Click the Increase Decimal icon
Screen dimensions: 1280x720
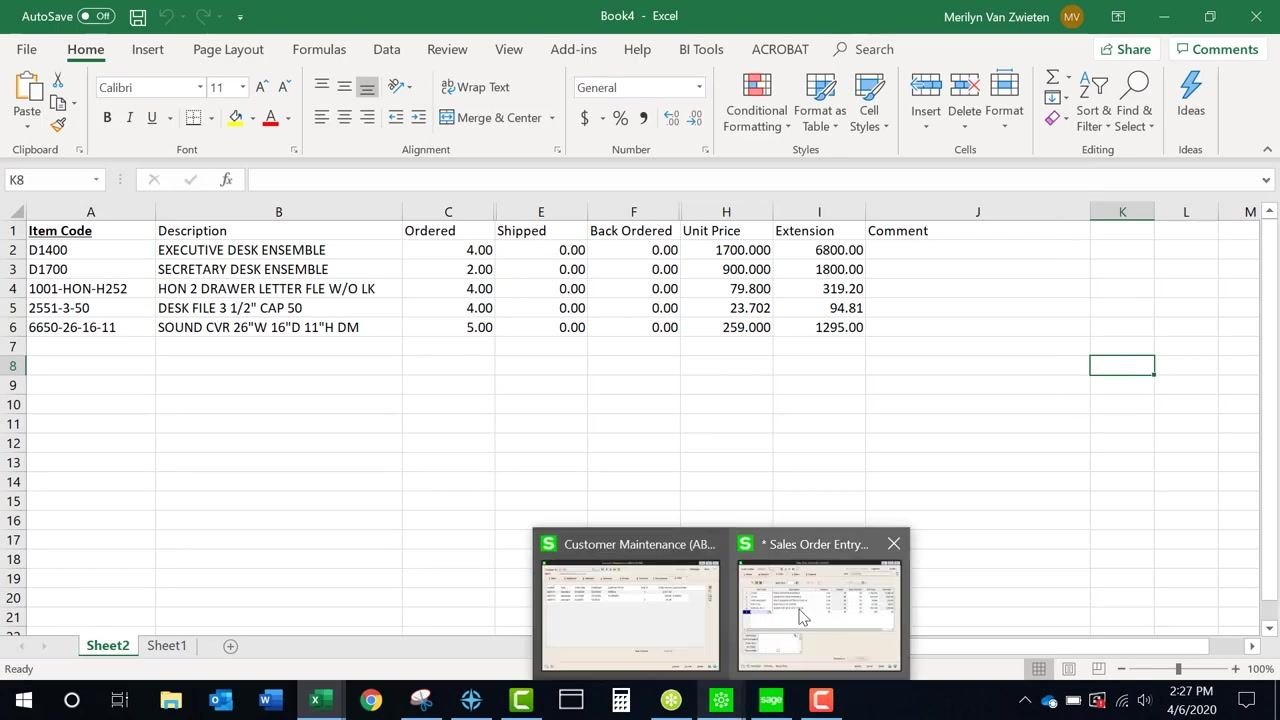(670, 118)
